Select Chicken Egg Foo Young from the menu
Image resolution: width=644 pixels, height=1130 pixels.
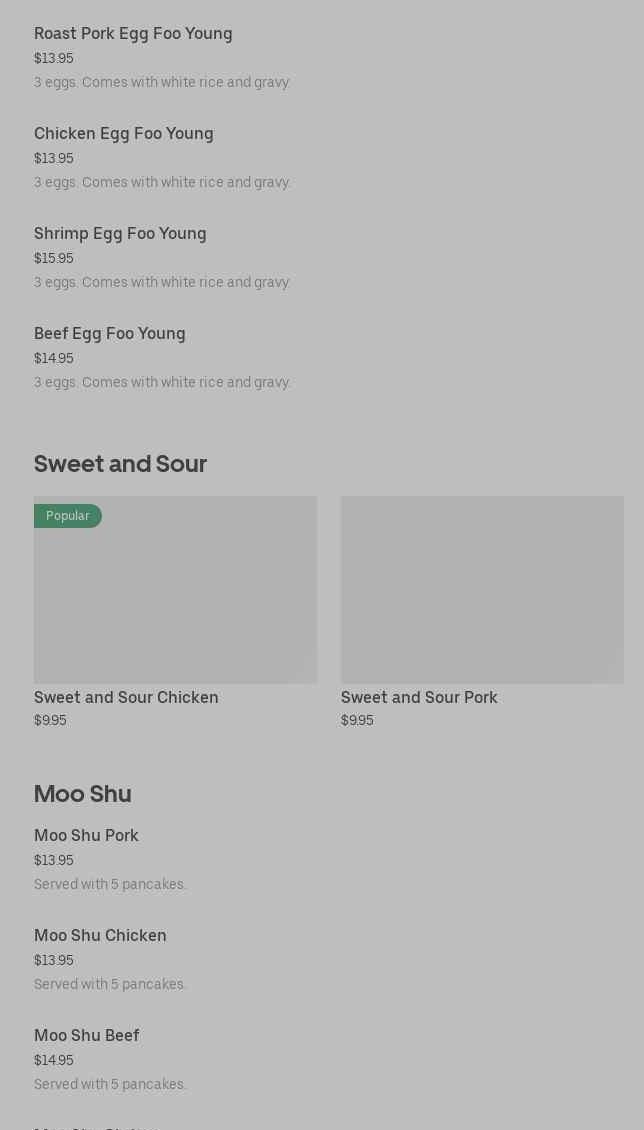pos(124,134)
